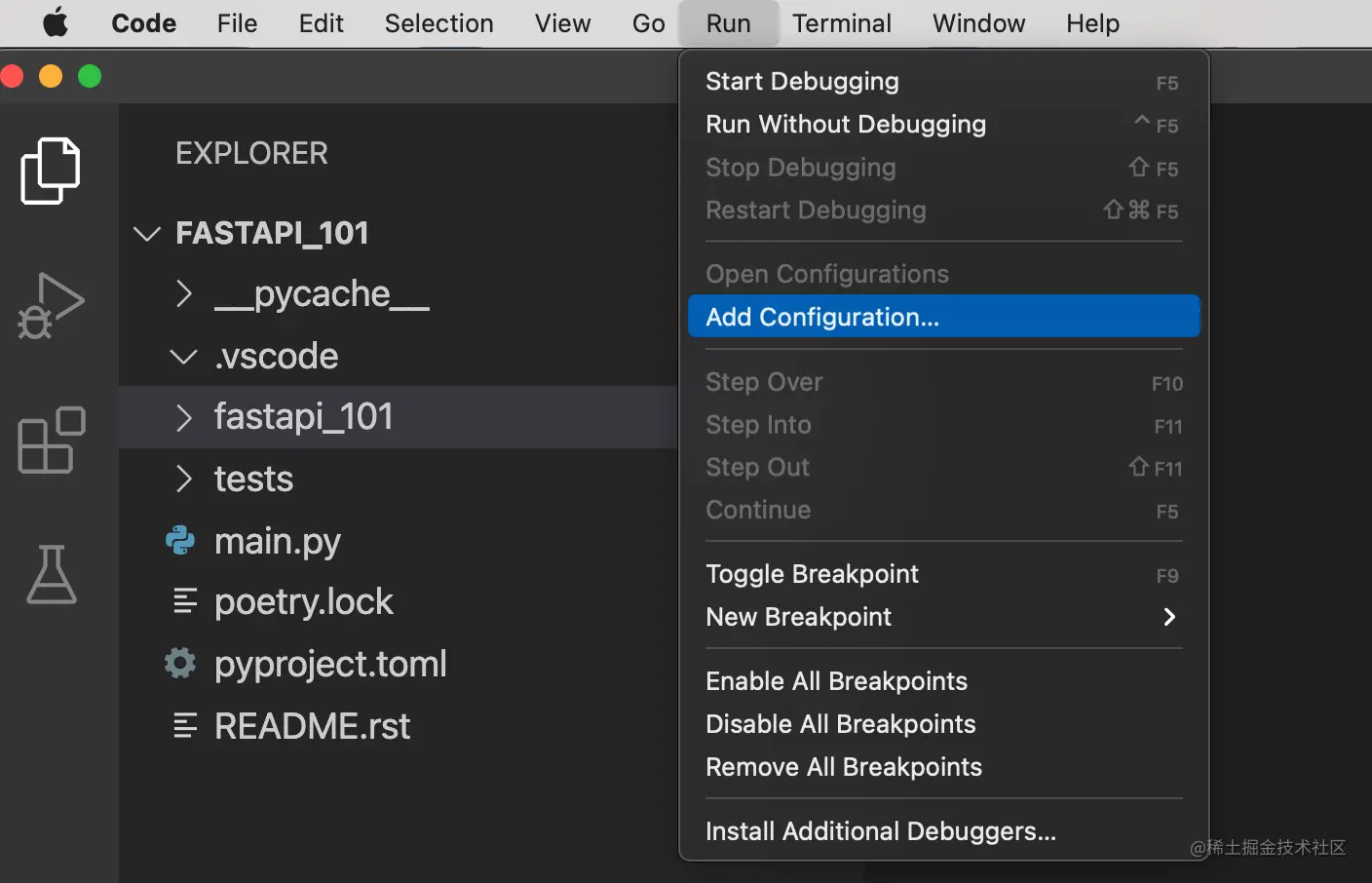The image size is (1372, 883).
Task: Click the Apple menu logo
Action: [56, 22]
